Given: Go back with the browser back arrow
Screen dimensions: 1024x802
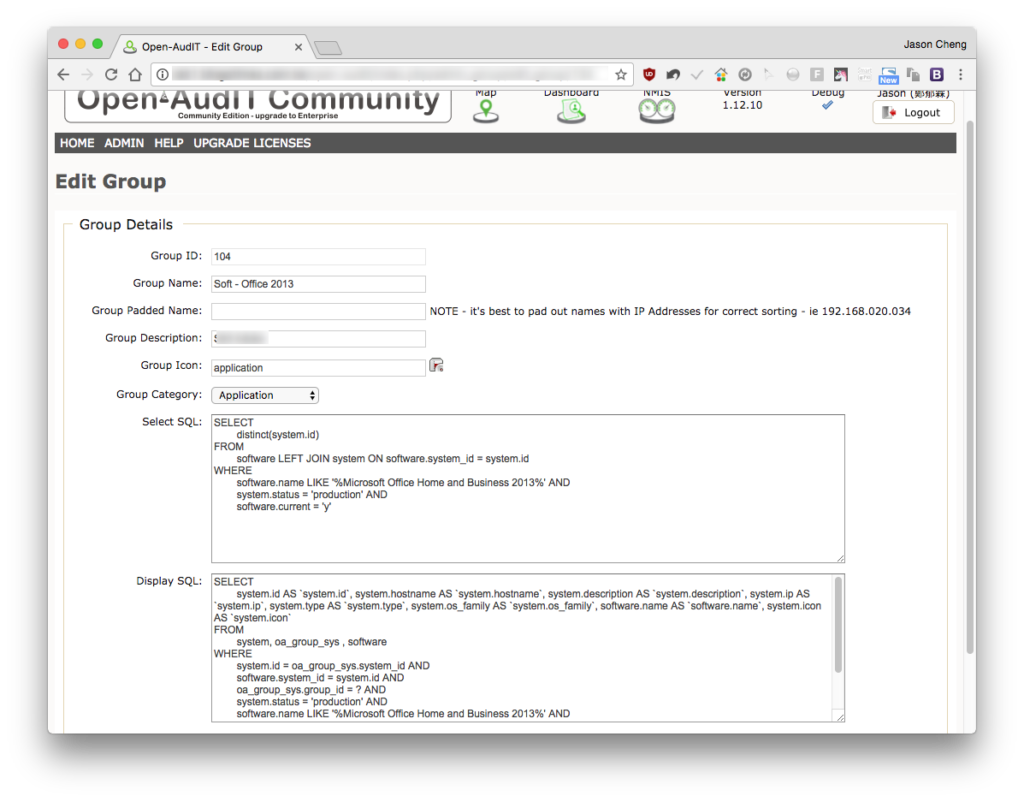Looking at the screenshot, I should [x=63, y=74].
